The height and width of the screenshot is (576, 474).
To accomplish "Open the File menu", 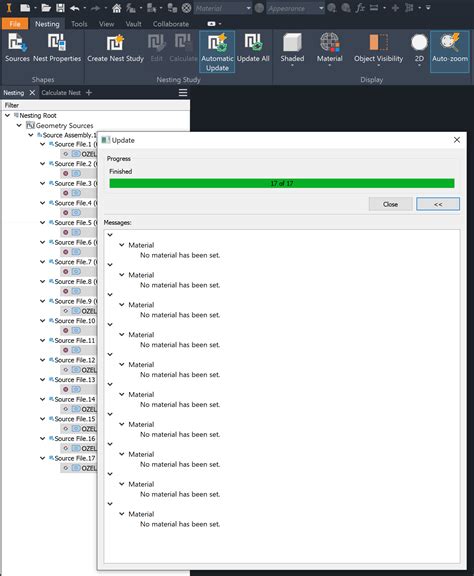I will (x=15, y=24).
